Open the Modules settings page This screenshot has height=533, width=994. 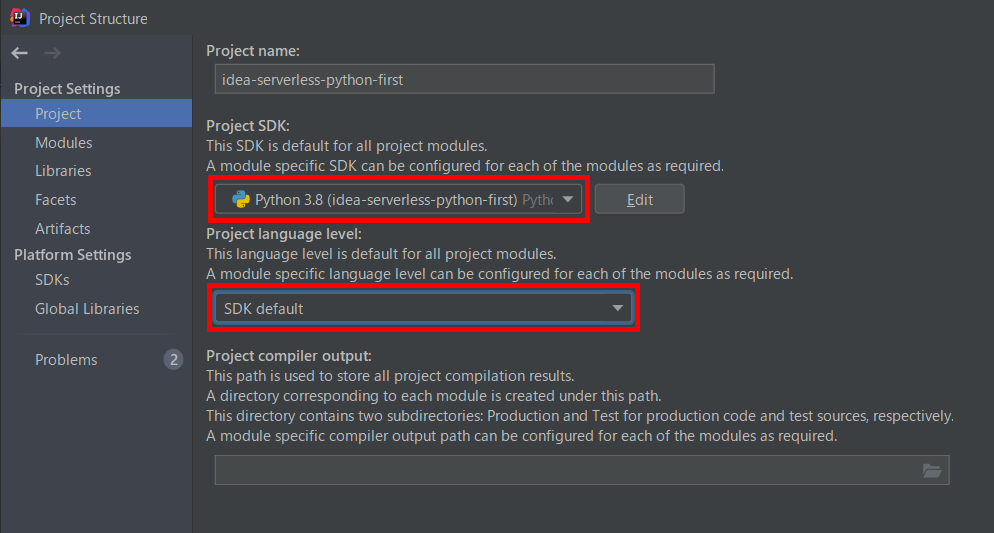(63, 143)
